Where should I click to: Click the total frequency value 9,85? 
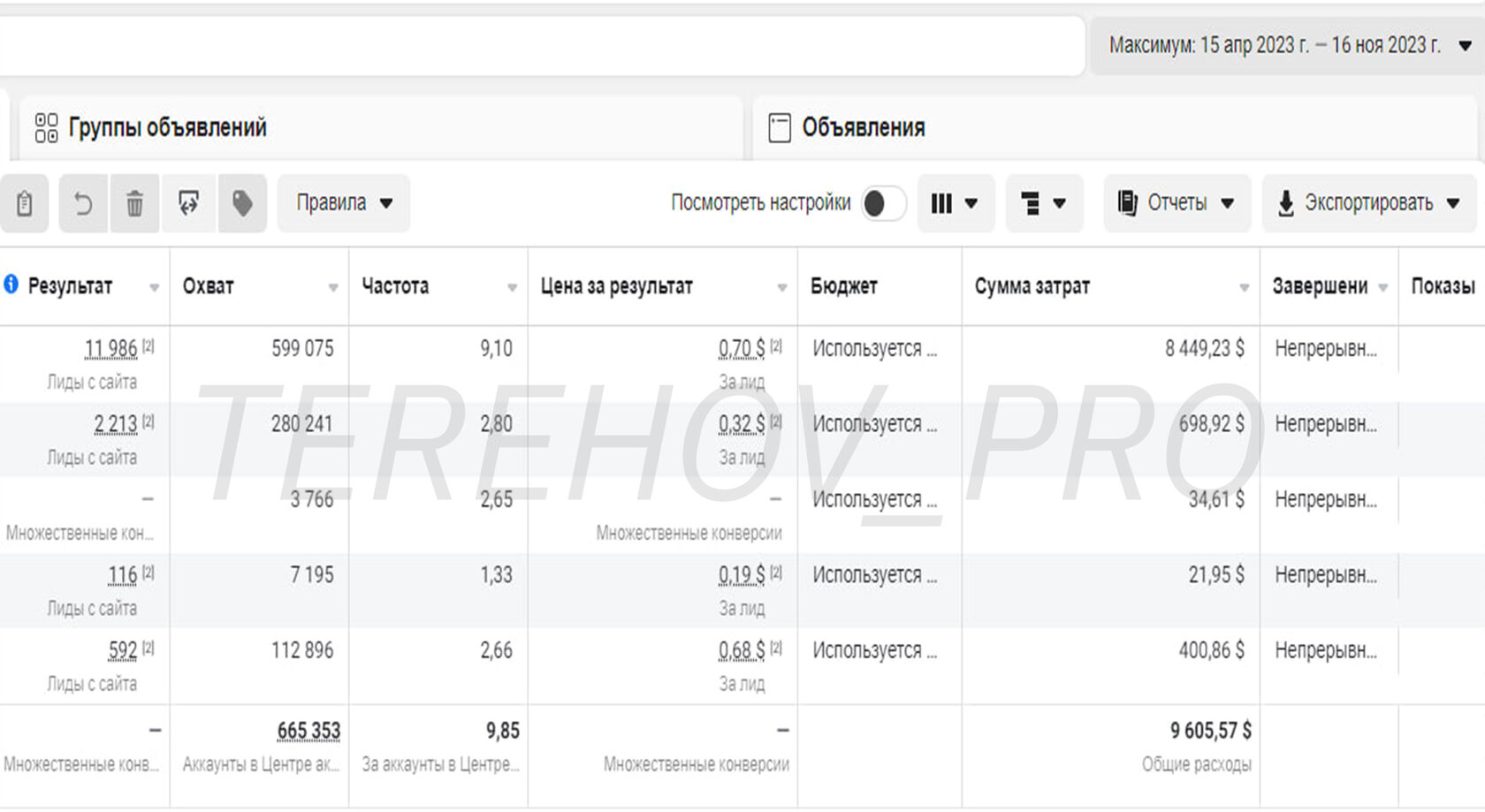pyautogui.click(x=503, y=731)
